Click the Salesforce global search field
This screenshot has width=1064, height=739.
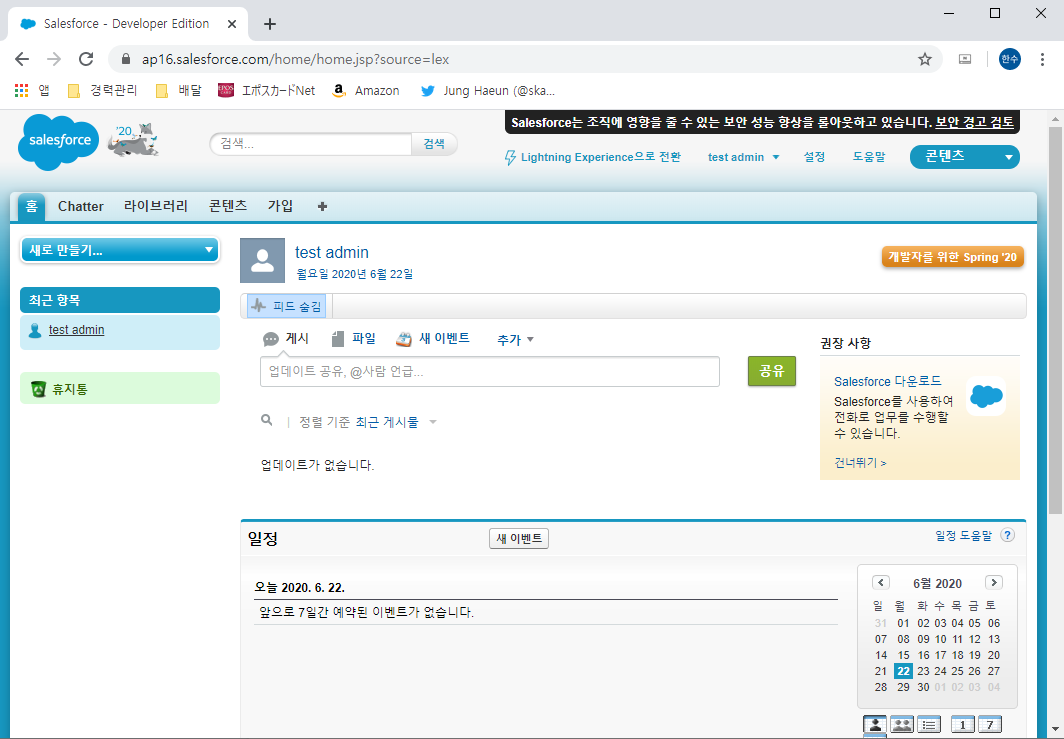point(311,144)
